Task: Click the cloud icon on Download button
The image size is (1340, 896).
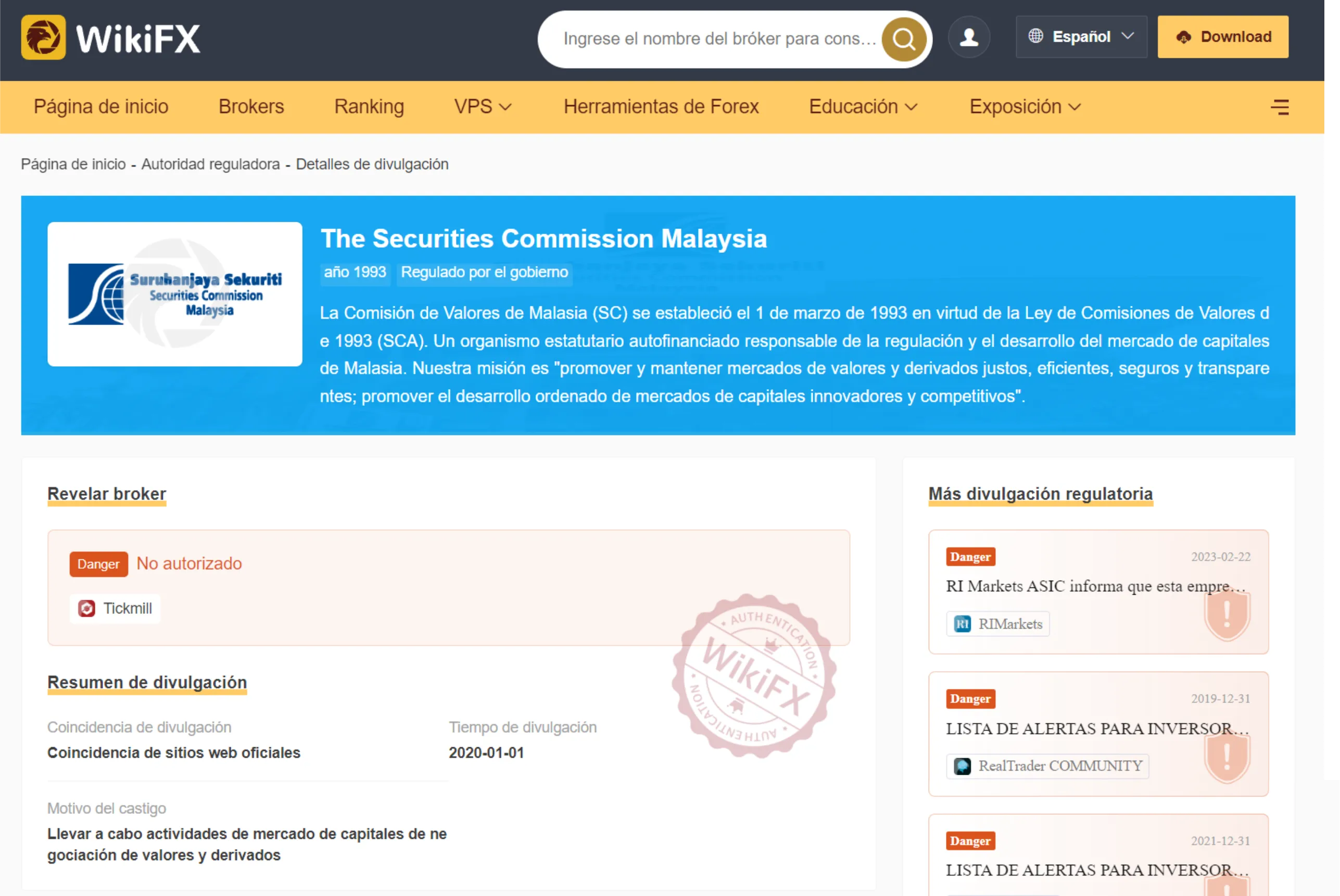Action: [x=1183, y=37]
